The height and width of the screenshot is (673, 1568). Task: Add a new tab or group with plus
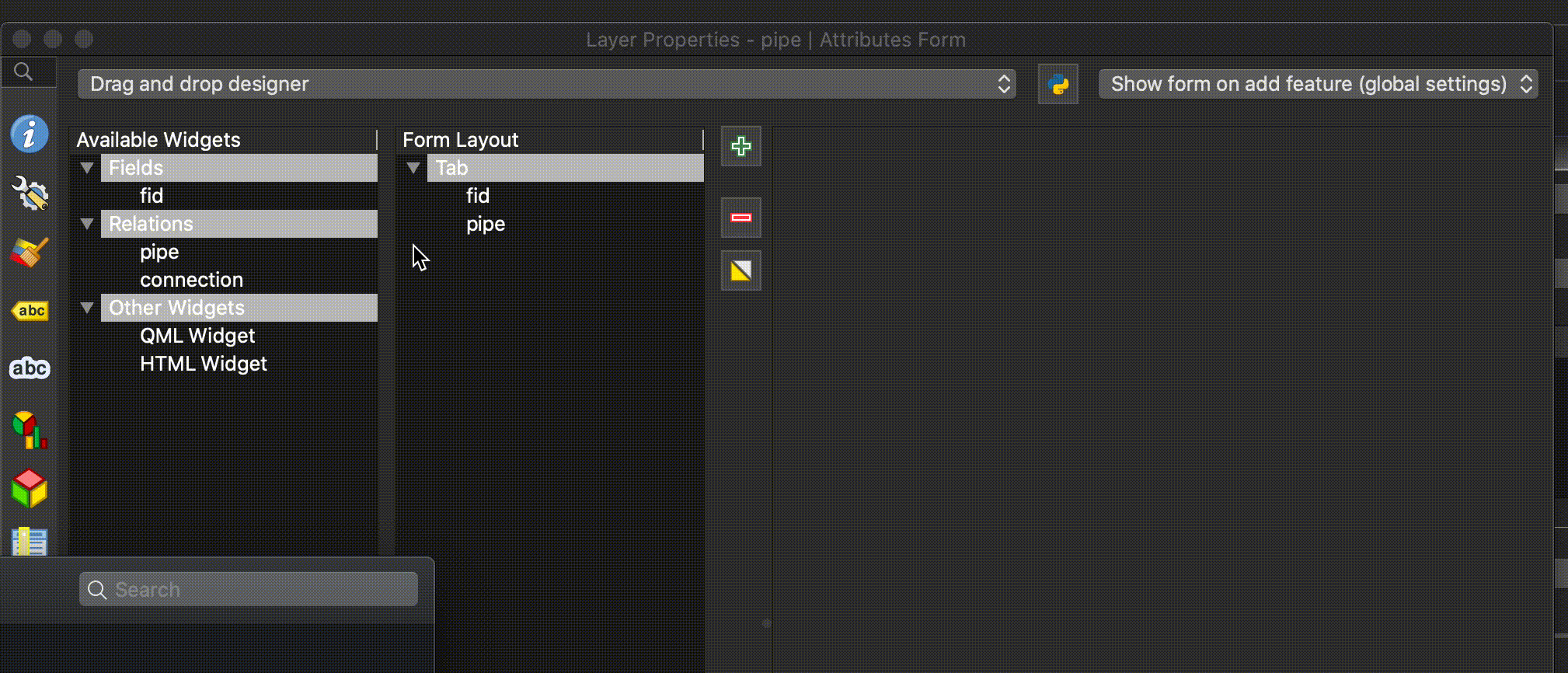(x=740, y=146)
